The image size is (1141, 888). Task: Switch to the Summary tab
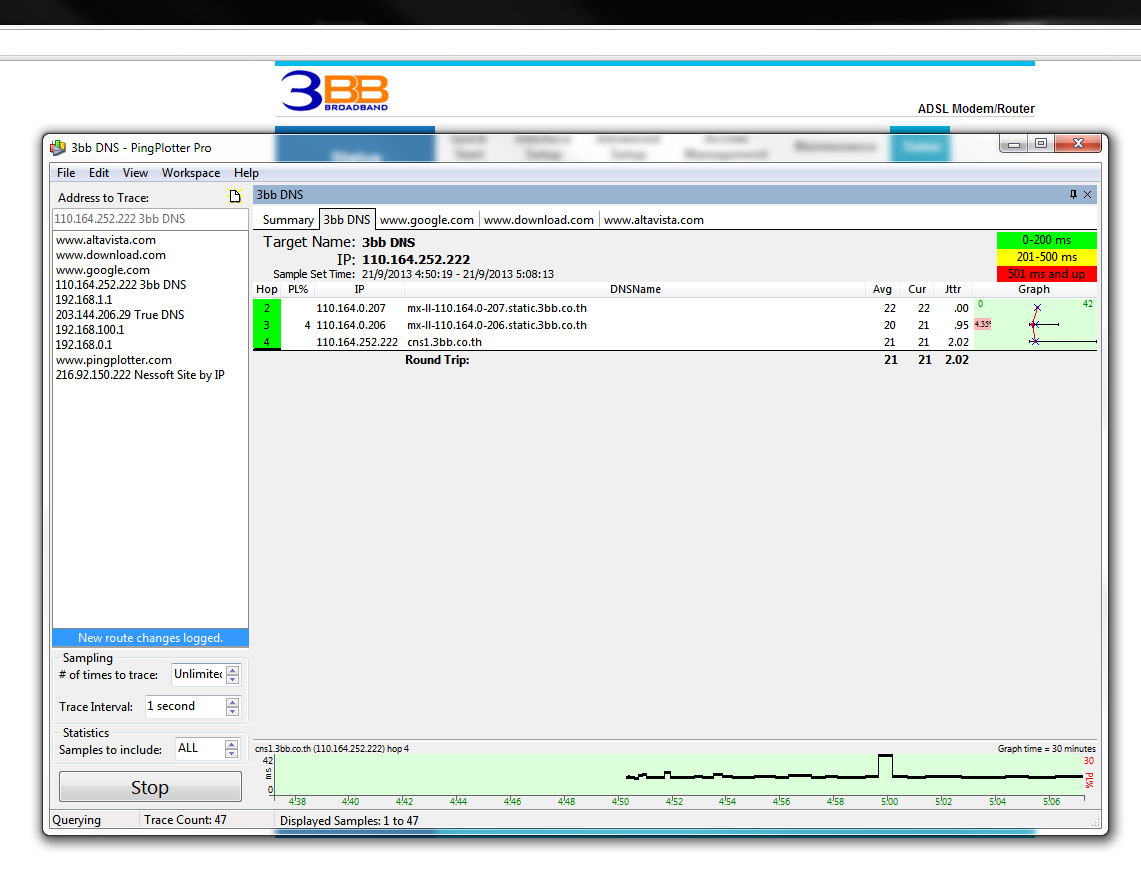[x=288, y=220]
